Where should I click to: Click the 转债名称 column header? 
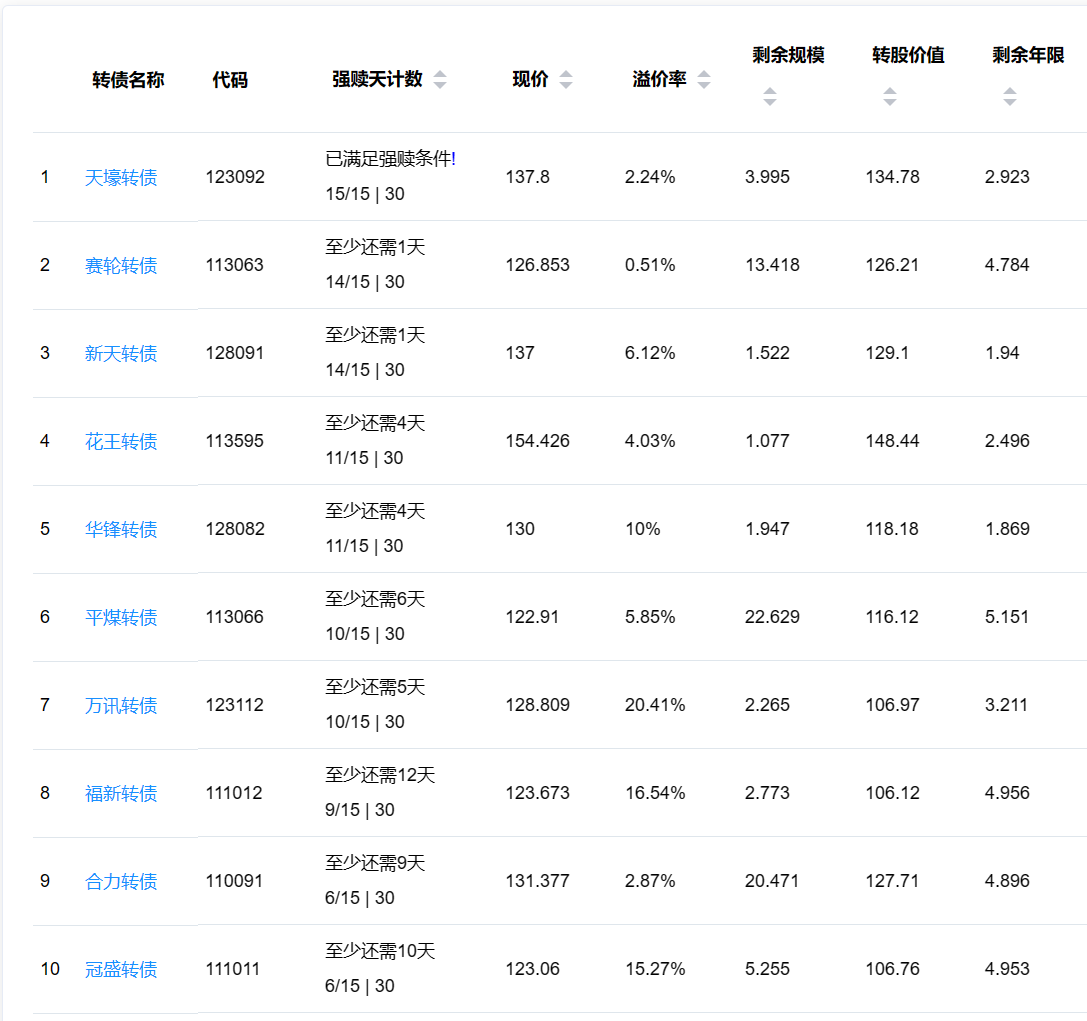click(128, 80)
